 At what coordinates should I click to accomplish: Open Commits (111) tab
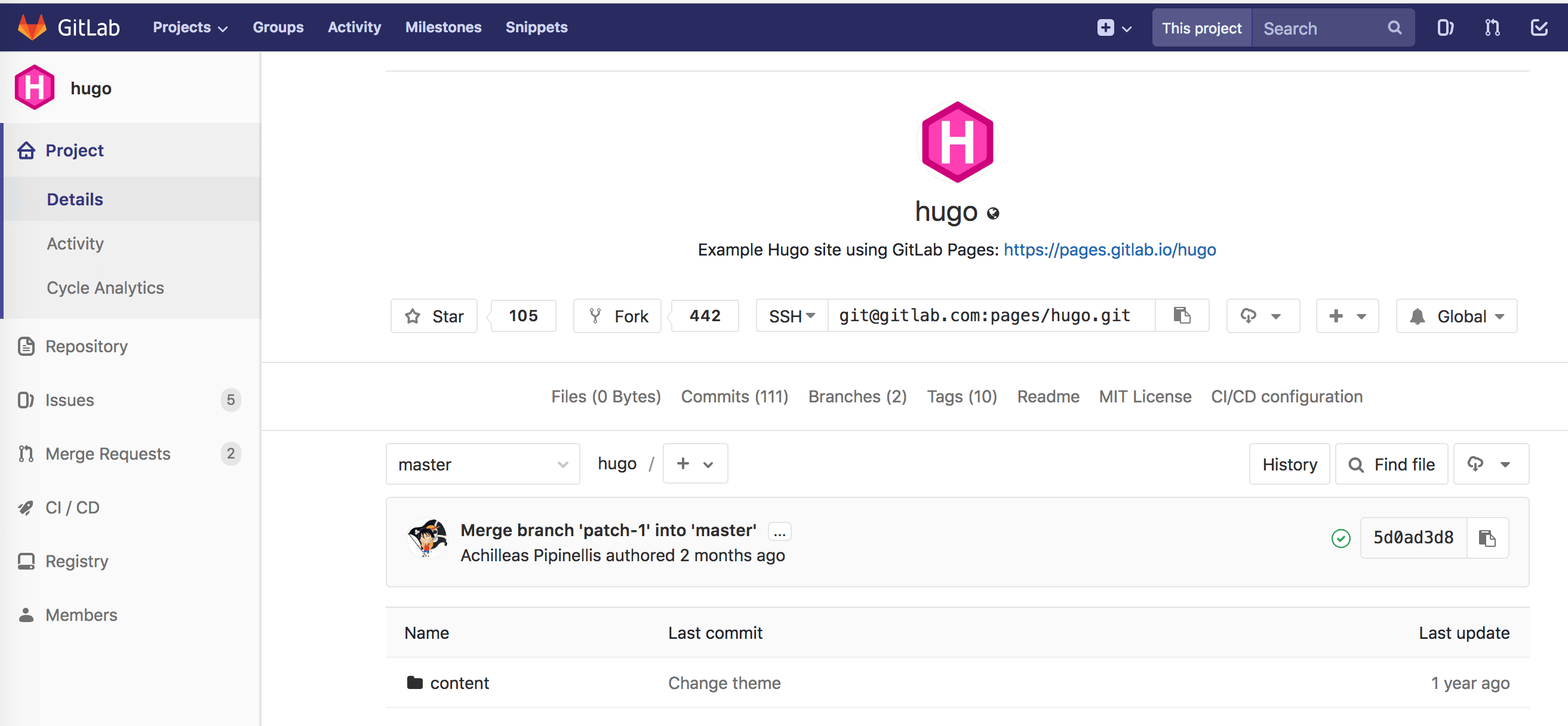click(734, 397)
